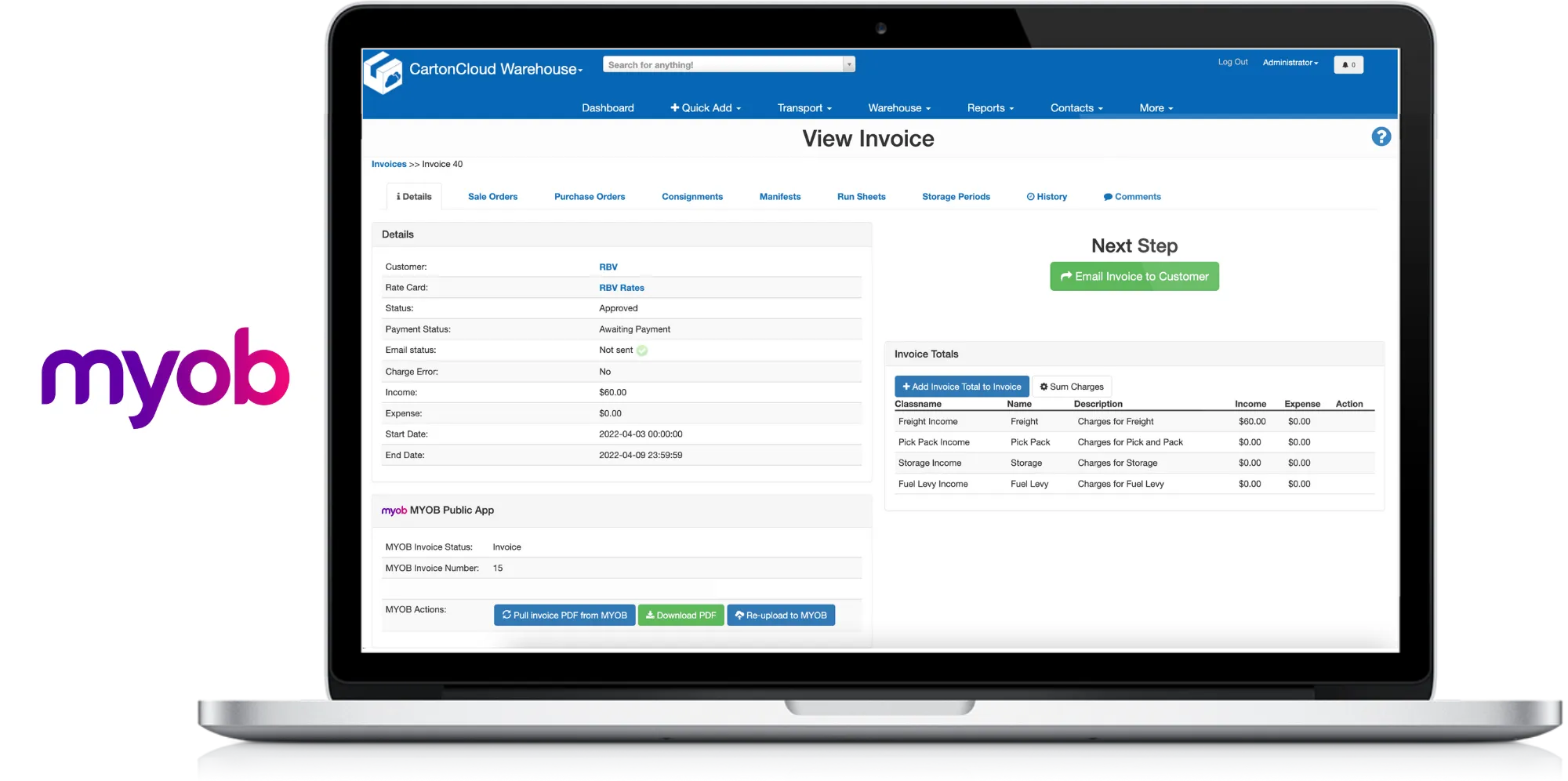The image size is (1568, 781).
Task: Click the MYOB logo in MYOB Public App panel
Action: pos(394,510)
